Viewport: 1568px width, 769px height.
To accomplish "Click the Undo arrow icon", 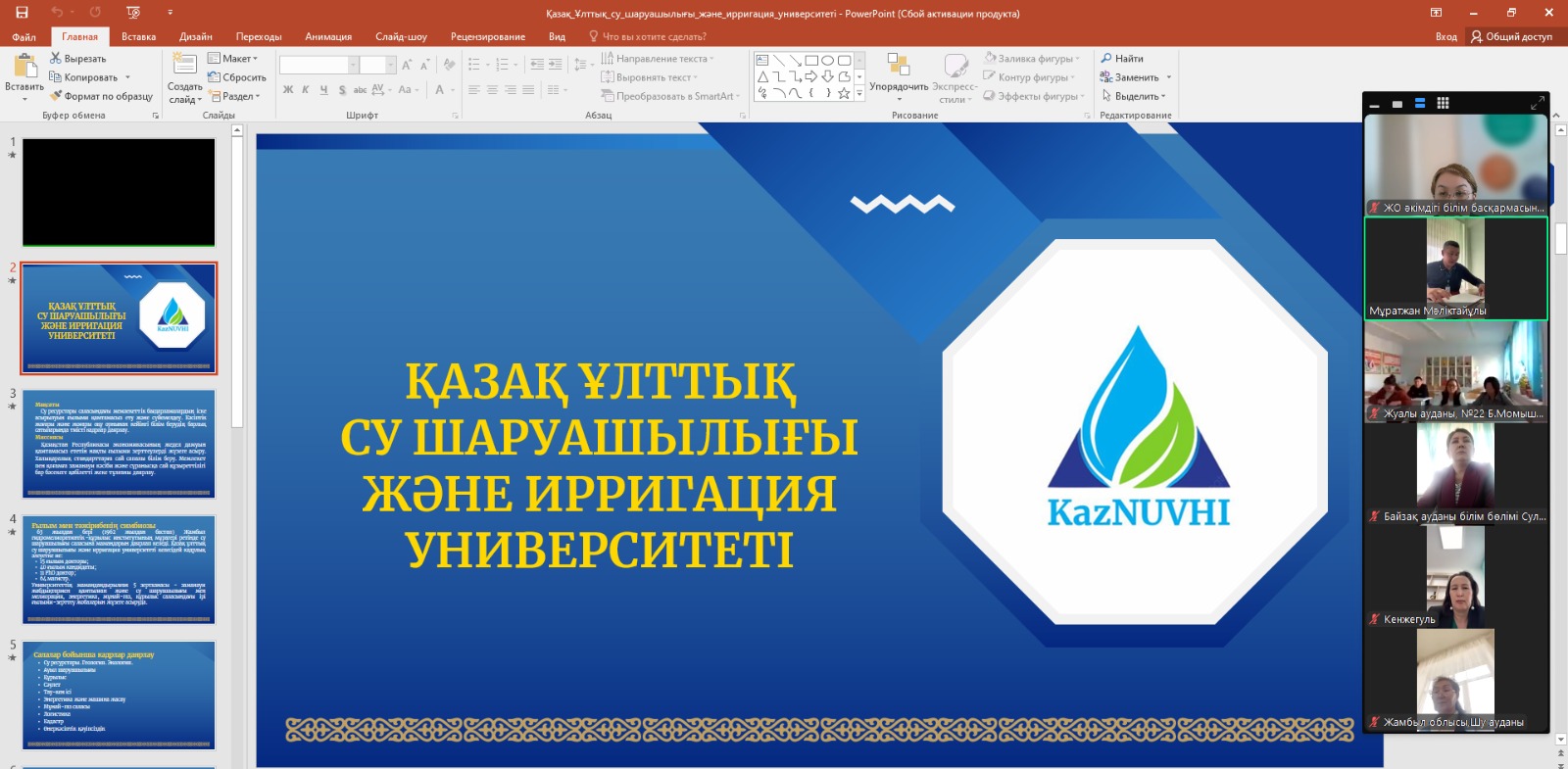I will pyautogui.click(x=57, y=13).
